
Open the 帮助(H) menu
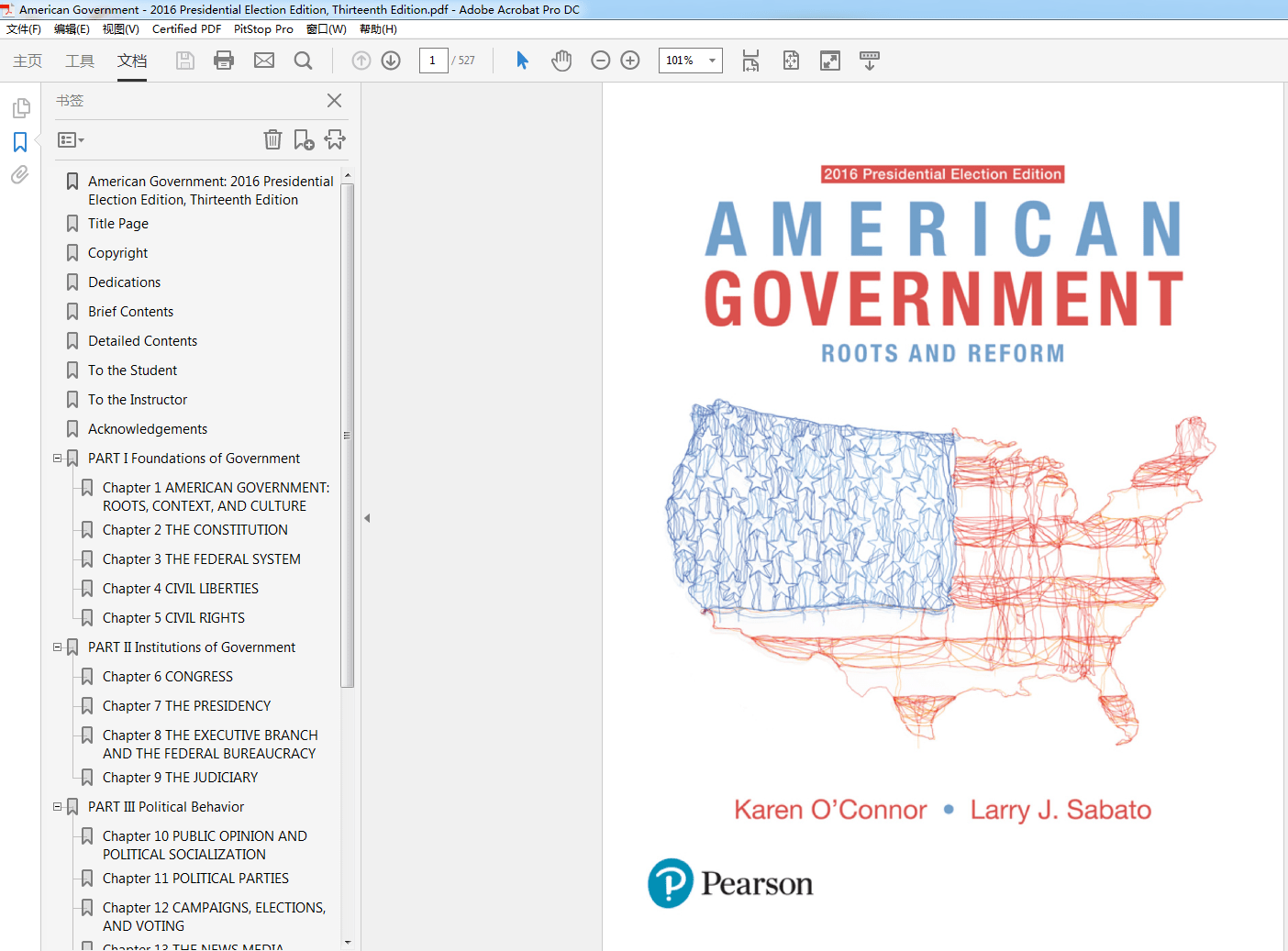(x=378, y=29)
